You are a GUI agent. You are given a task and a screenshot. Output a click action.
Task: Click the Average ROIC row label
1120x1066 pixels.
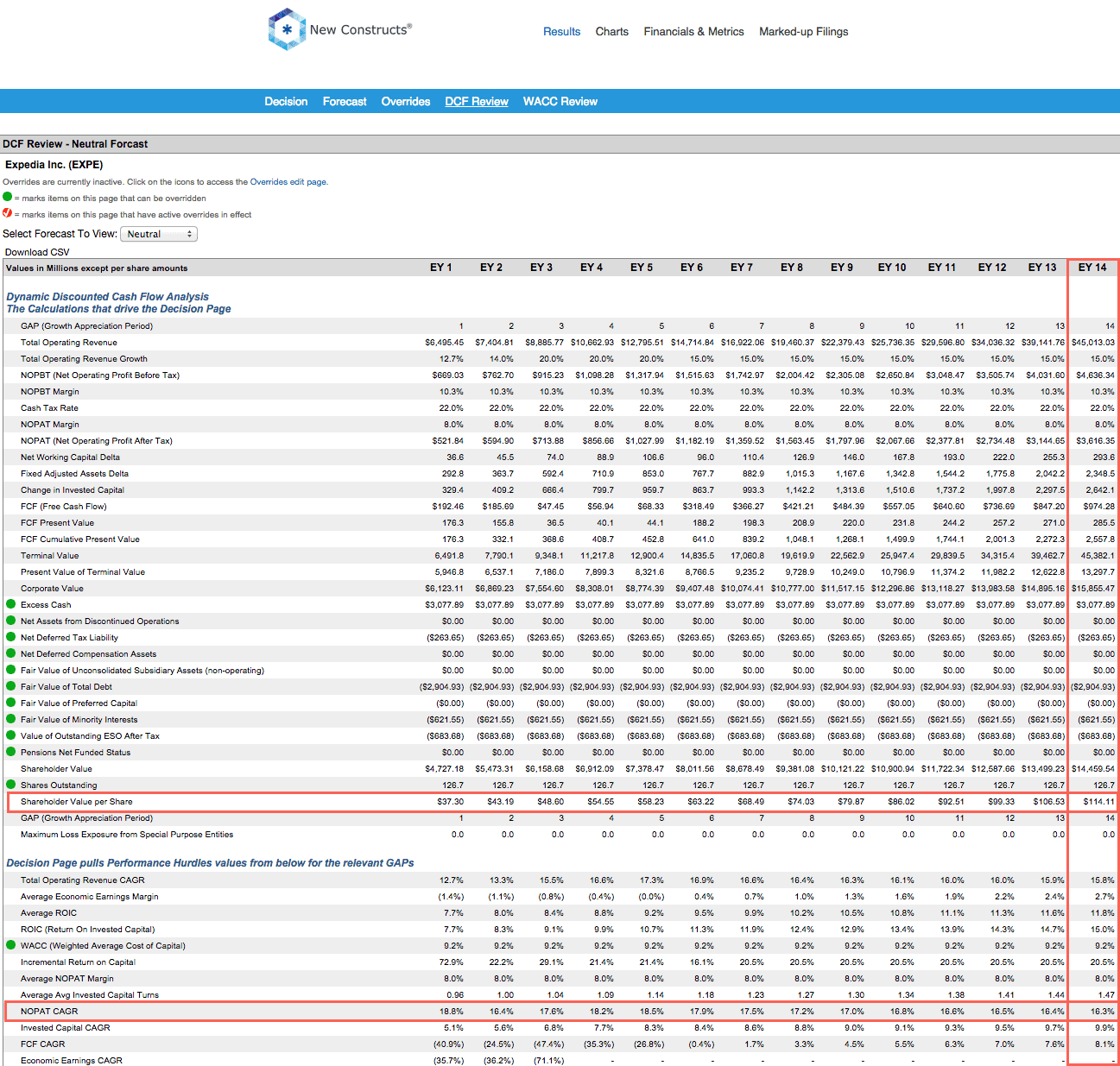click(48, 913)
